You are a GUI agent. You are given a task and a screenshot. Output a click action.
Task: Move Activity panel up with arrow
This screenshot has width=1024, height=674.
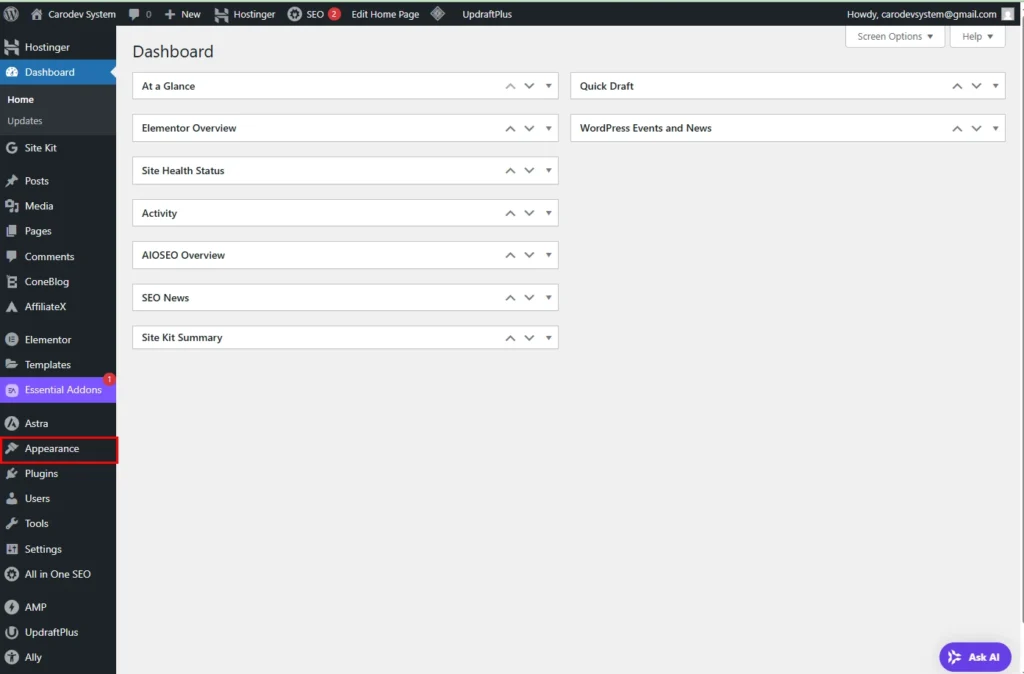click(x=510, y=213)
